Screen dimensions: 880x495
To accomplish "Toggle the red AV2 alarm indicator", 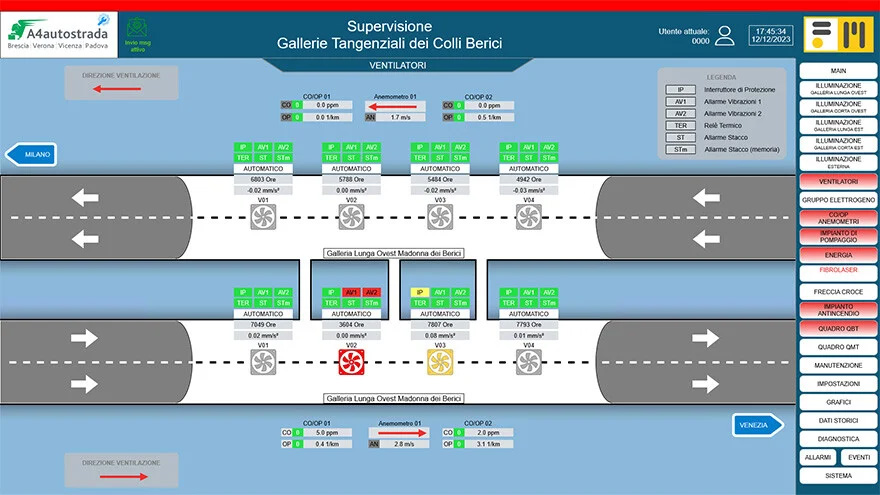I will (x=371, y=292).
